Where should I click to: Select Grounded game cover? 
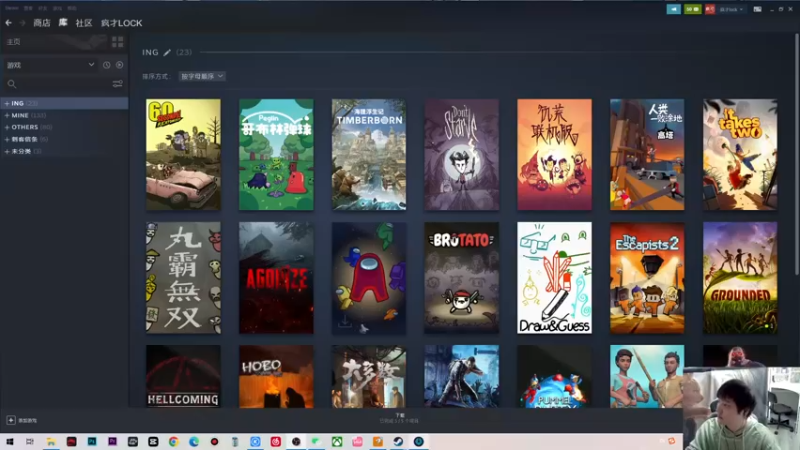(x=740, y=278)
